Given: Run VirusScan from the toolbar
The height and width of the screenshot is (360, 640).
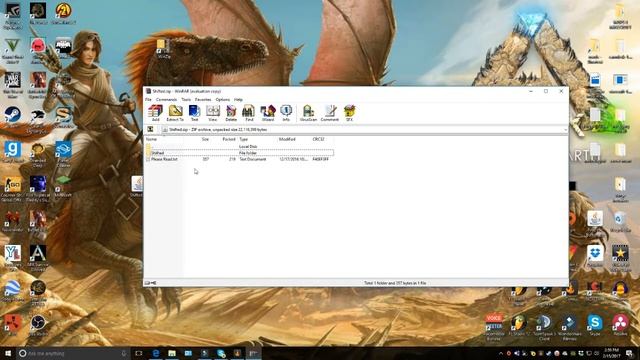Looking at the screenshot, I should (x=308, y=113).
